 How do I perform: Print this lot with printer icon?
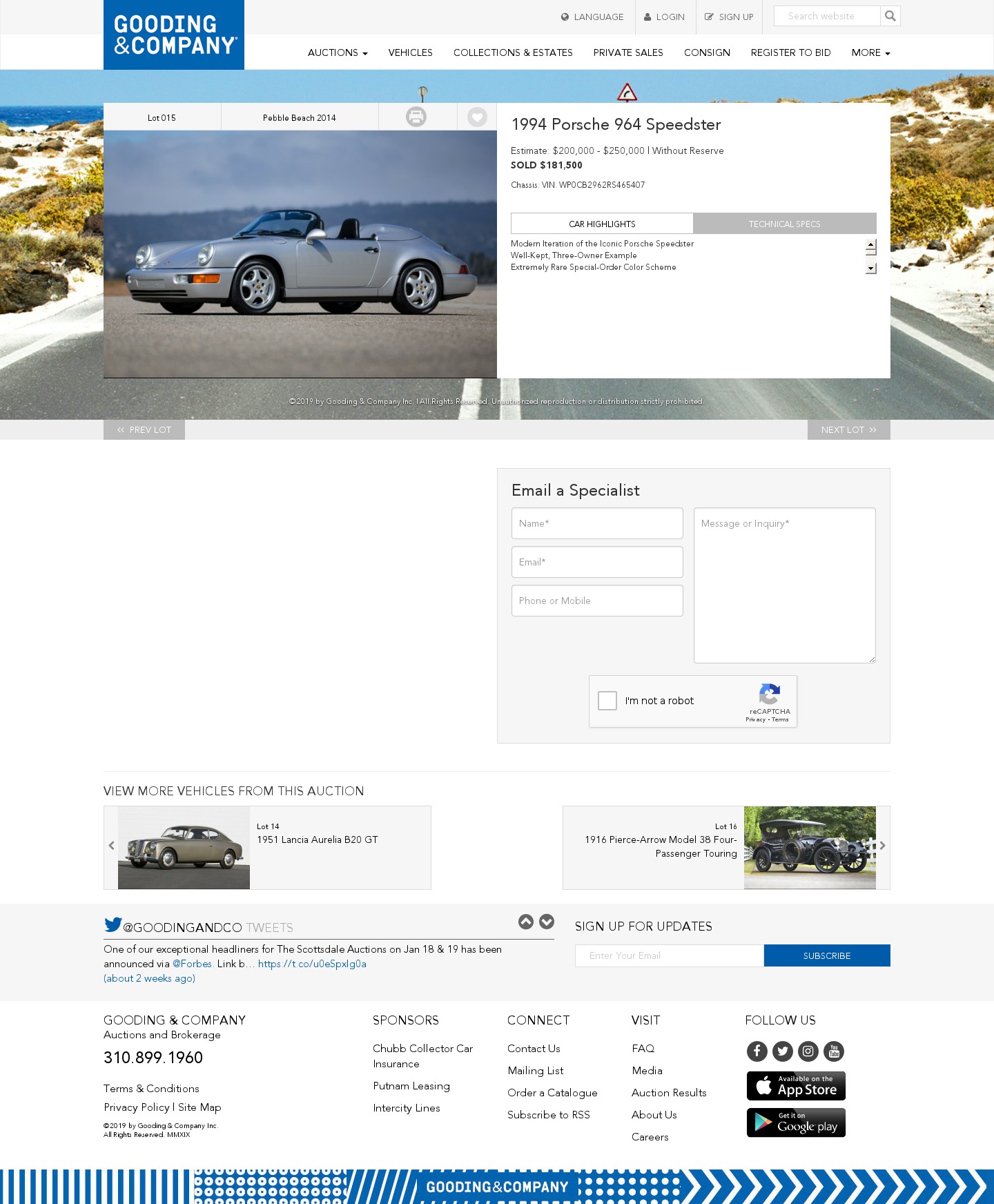pyautogui.click(x=416, y=117)
